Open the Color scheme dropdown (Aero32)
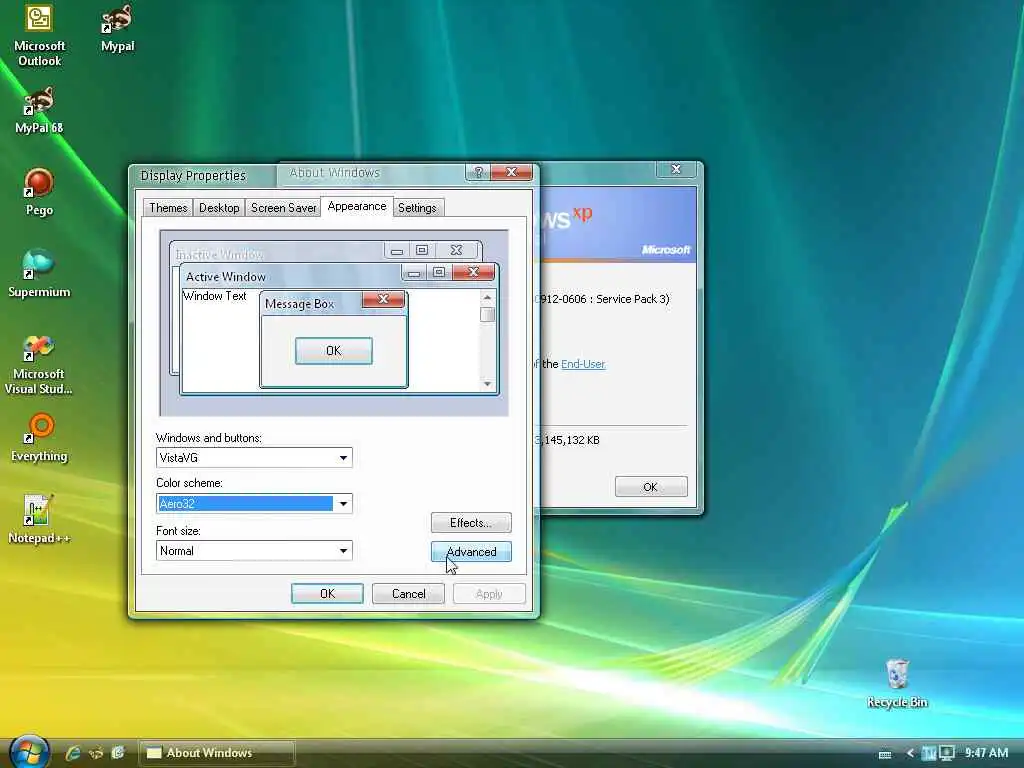Screen dimensions: 1024x768 pyautogui.click(x=254, y=504)
